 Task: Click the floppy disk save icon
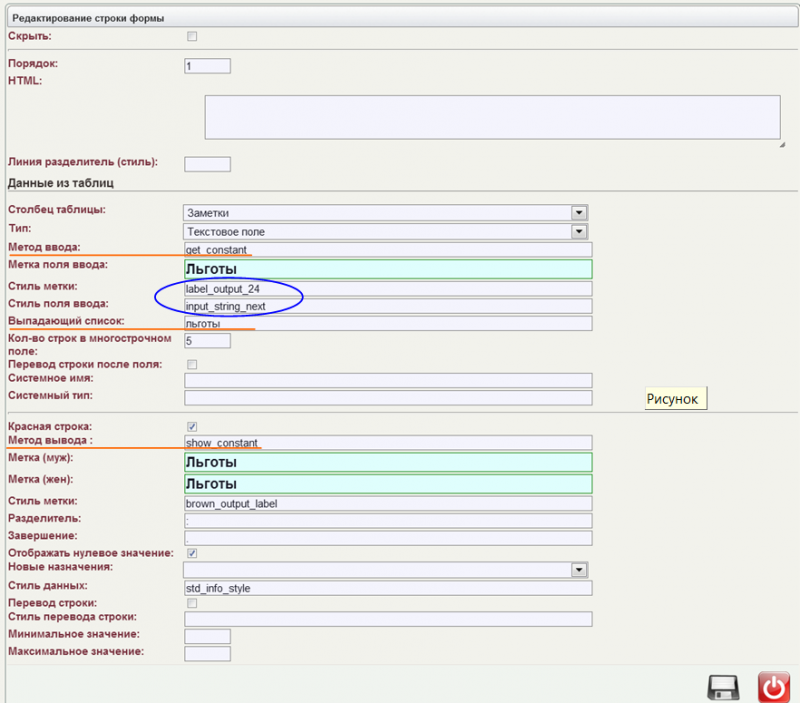(x=723, y=687)
